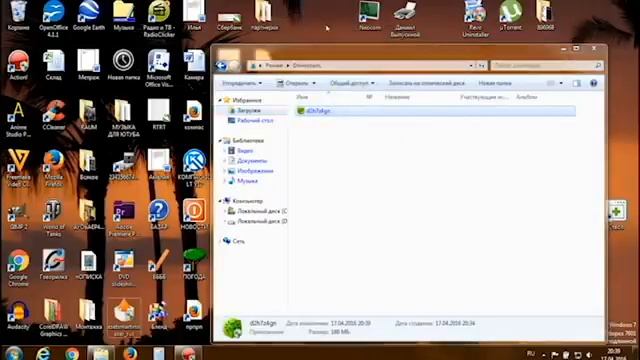The height and width of the screenshot is (360, 640).
Task: Select the d2h7z4gn file row
Action: click(435, 111)
